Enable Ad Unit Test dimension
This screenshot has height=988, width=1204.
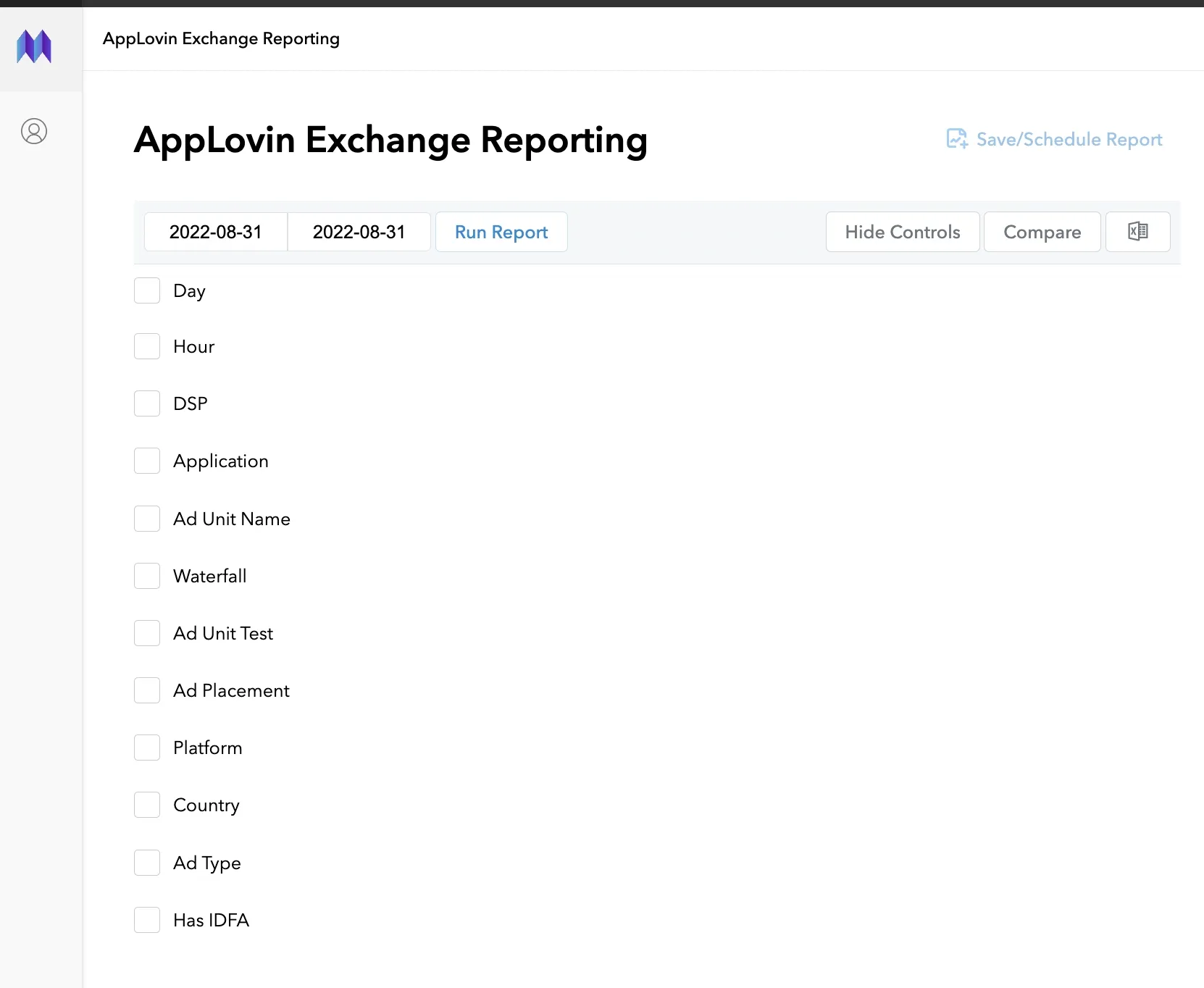click(147, 633)
